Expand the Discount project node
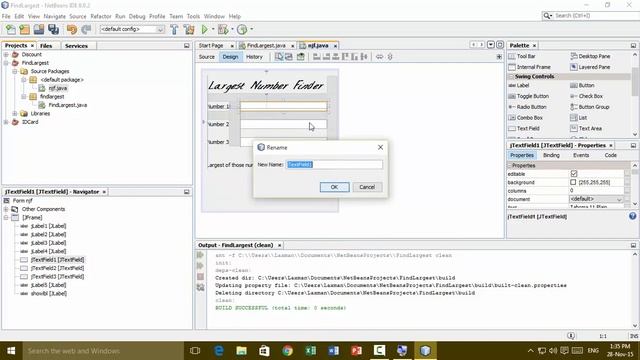Image resolution: width=640 pixels, height=360 pixels. [6, 54]
